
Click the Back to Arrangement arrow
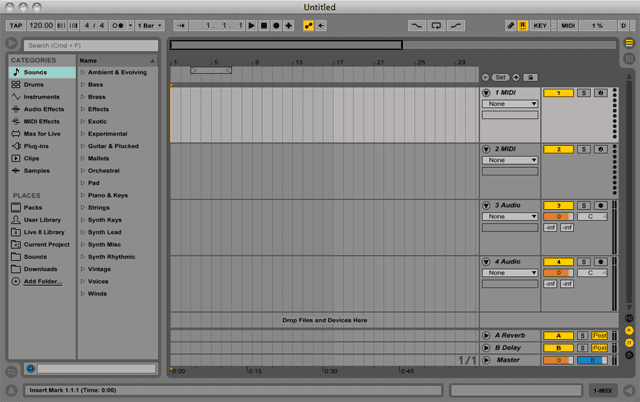pos(321,26)
